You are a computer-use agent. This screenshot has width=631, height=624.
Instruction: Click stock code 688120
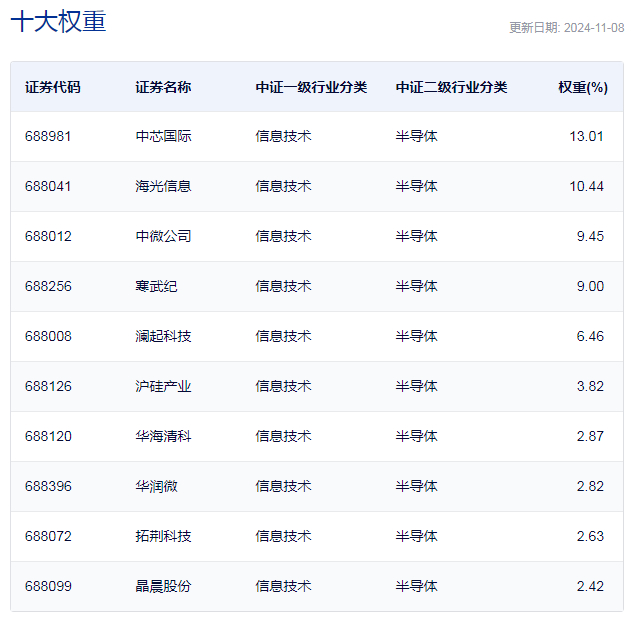[x=48, y=436]
